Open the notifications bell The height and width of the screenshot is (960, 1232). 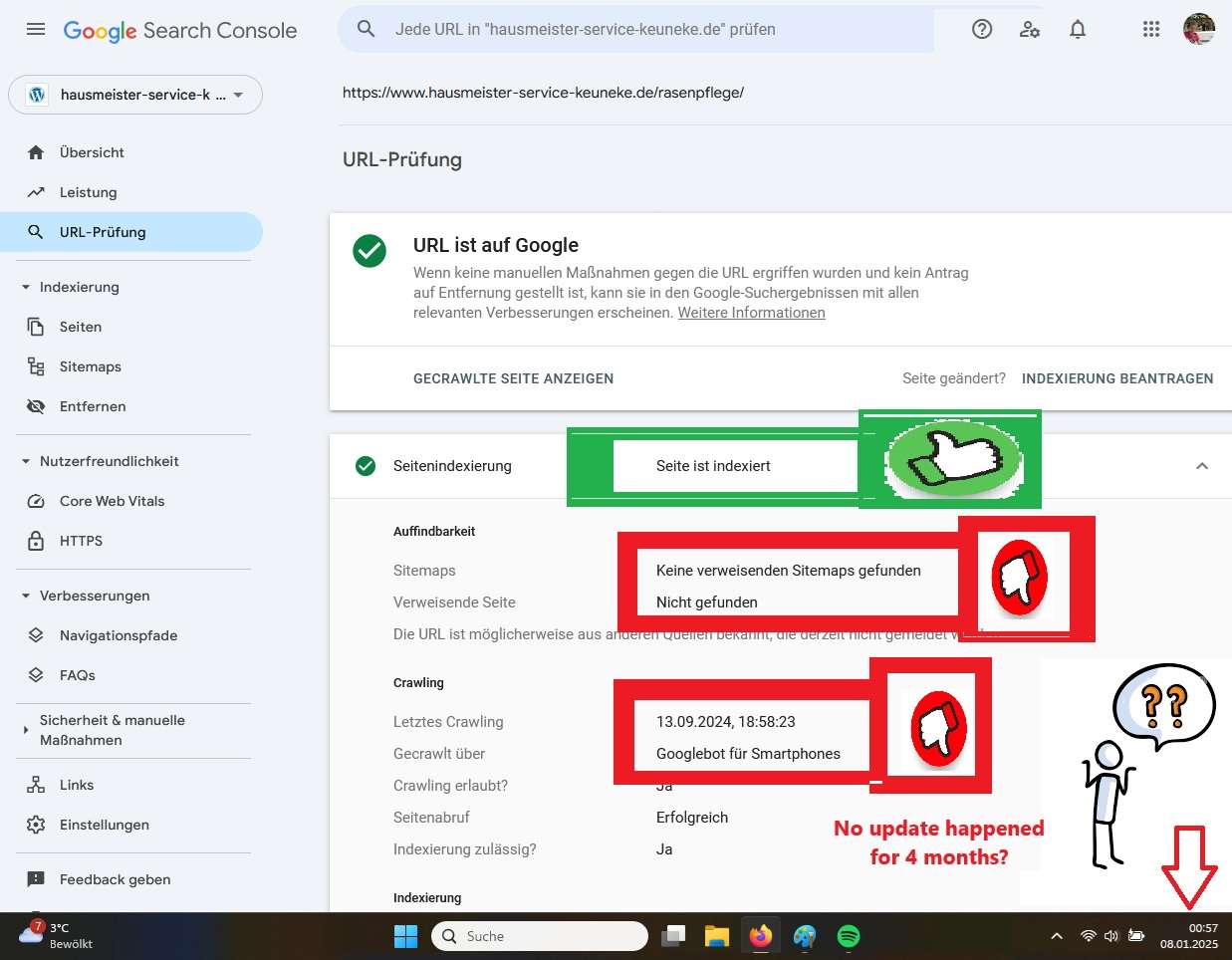[x=1078, y=30]
